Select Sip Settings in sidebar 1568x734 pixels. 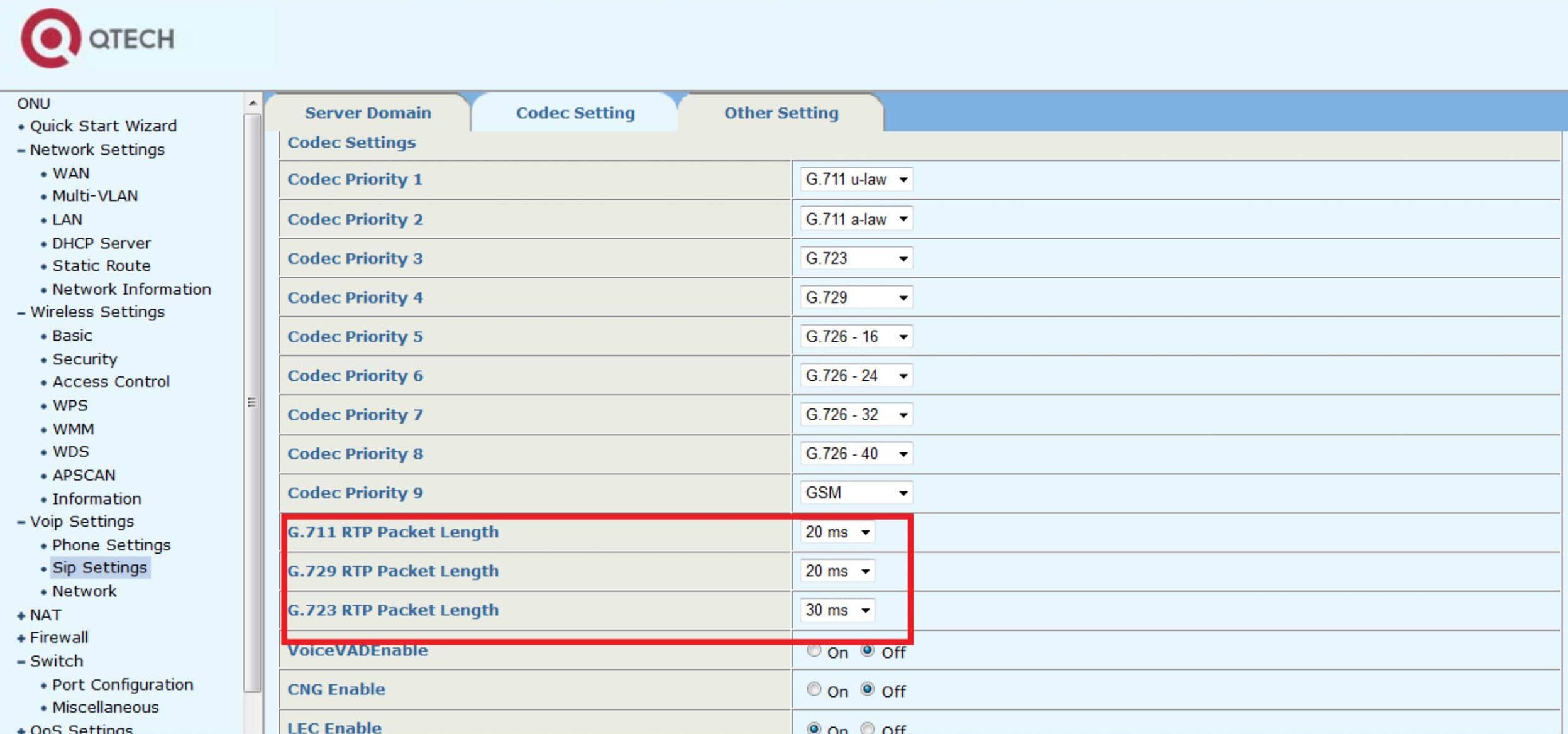(x=99, y=567)
